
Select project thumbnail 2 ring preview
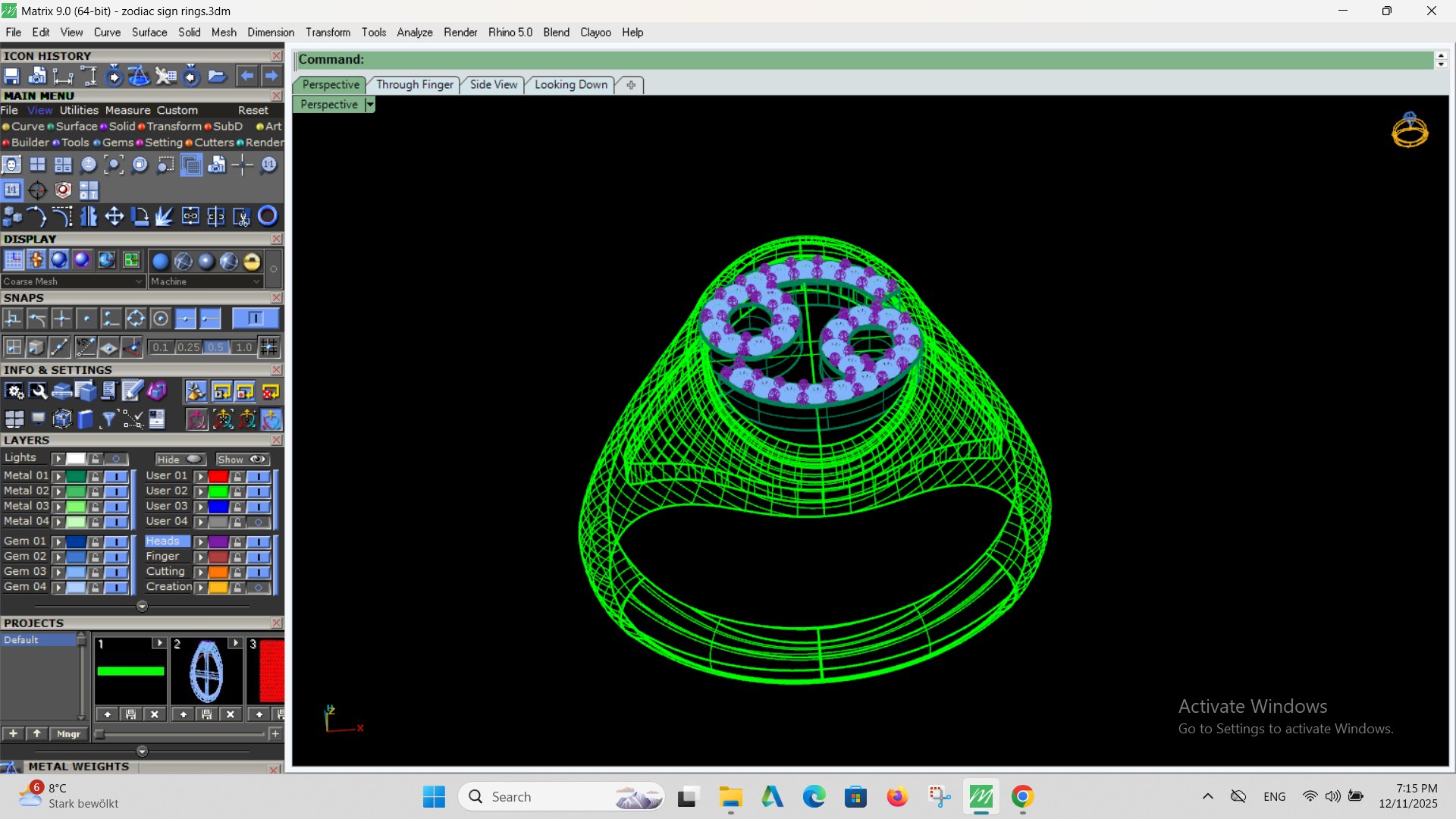206,672
